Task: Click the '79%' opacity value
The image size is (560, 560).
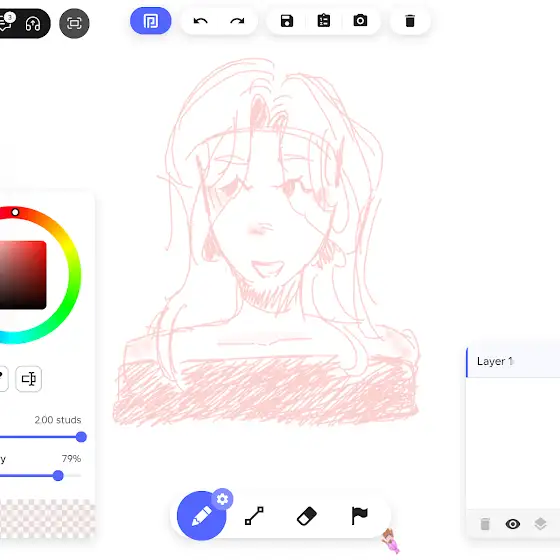Action: click(71, 459)
